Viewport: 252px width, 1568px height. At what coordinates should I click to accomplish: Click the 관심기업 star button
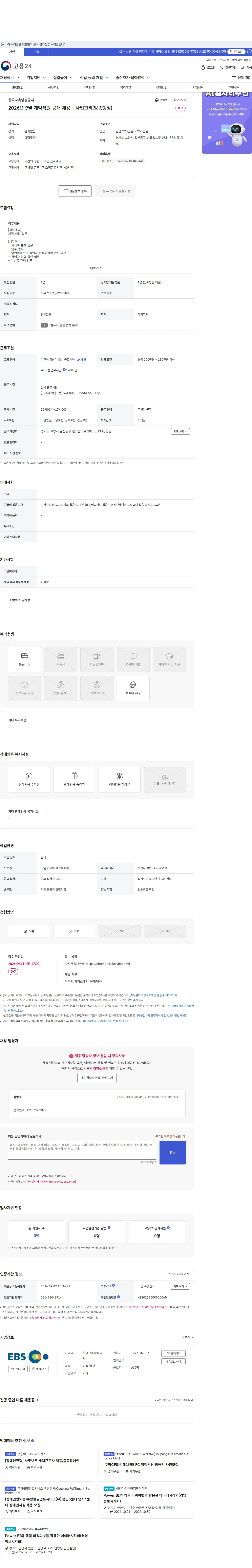click(x=18, y=1369)
